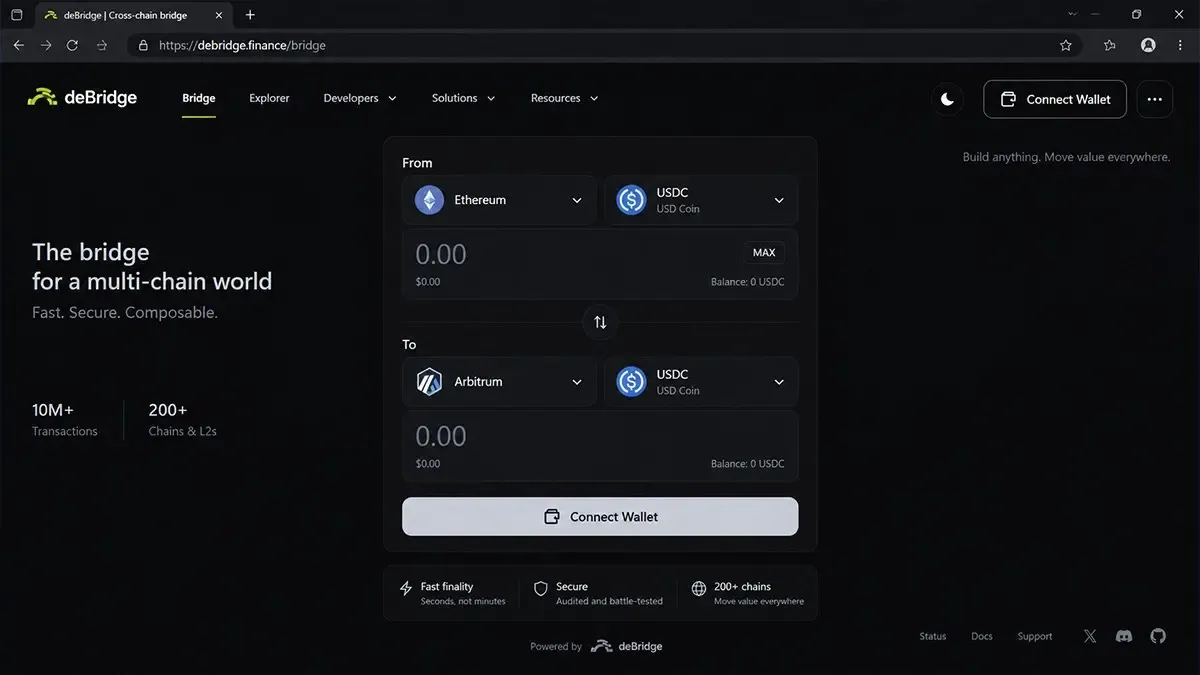
Task: Open the browser profile icon
Action: tap(1148, 45)
